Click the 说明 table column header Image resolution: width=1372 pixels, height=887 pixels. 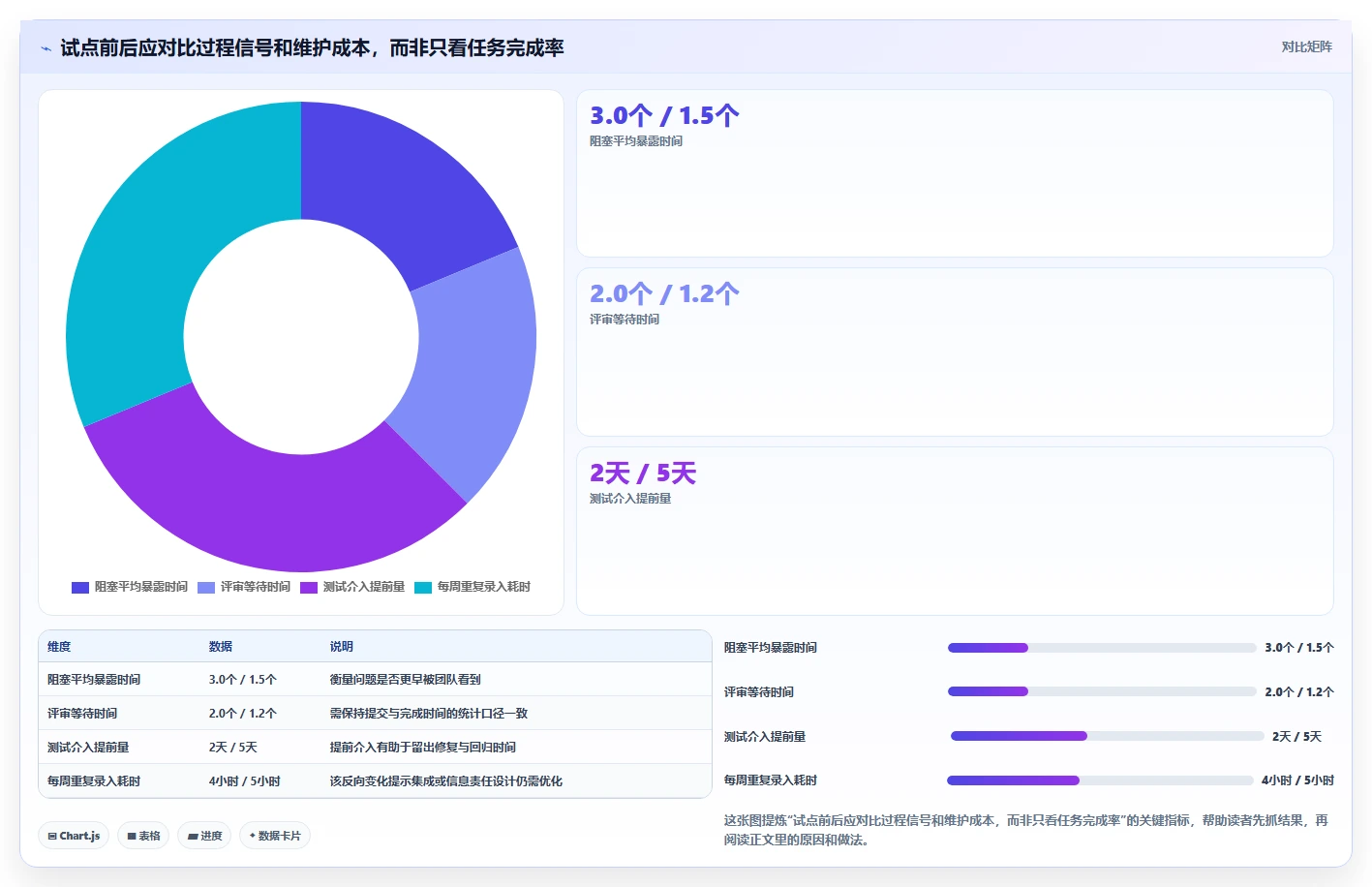tap(342, 647)
